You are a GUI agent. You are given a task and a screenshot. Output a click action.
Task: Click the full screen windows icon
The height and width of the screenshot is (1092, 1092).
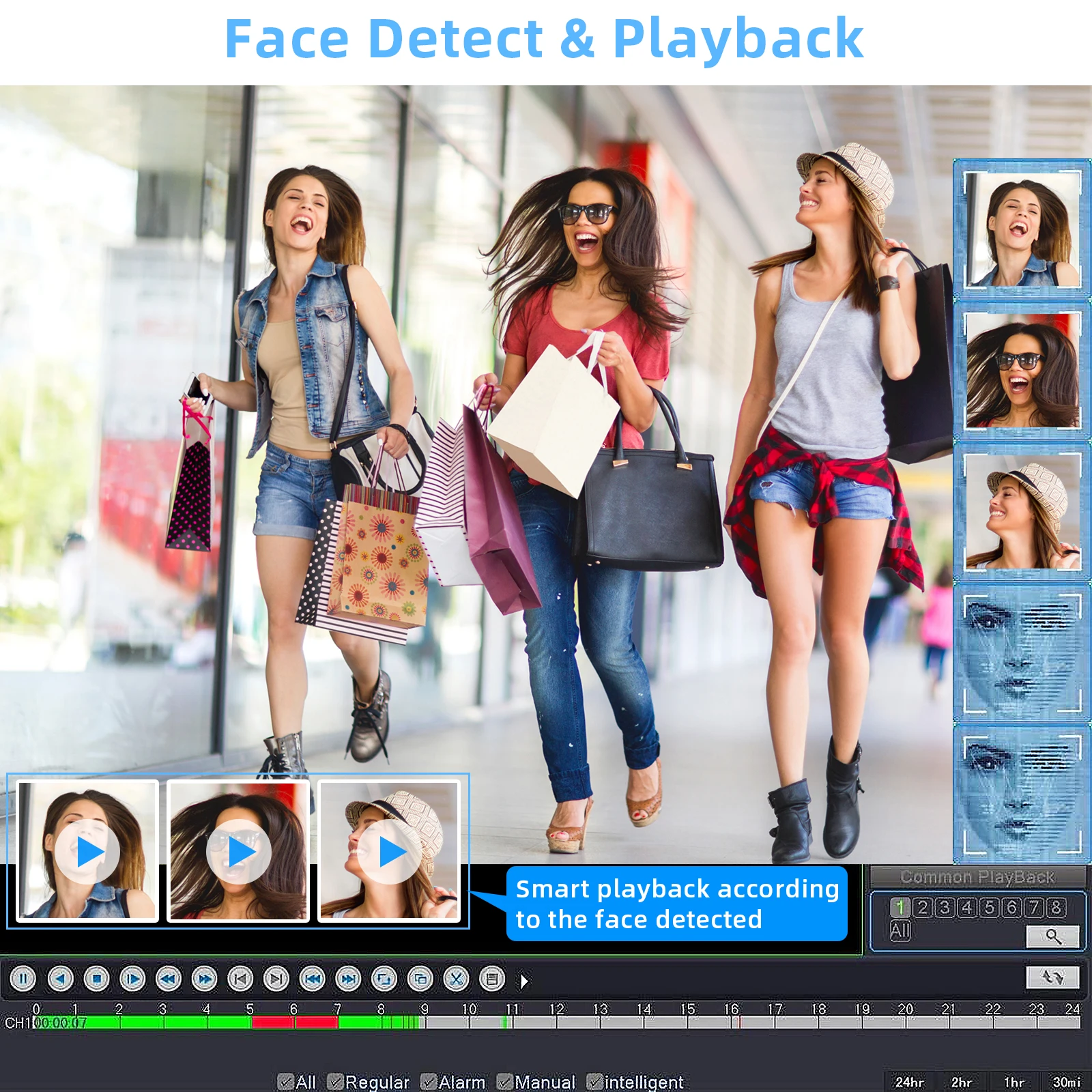click(420, 979)
